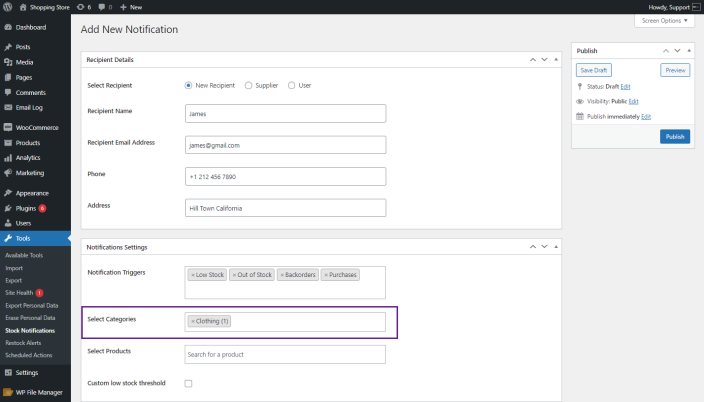
Task: Click the Search for a product field
Action: [285, 354]
